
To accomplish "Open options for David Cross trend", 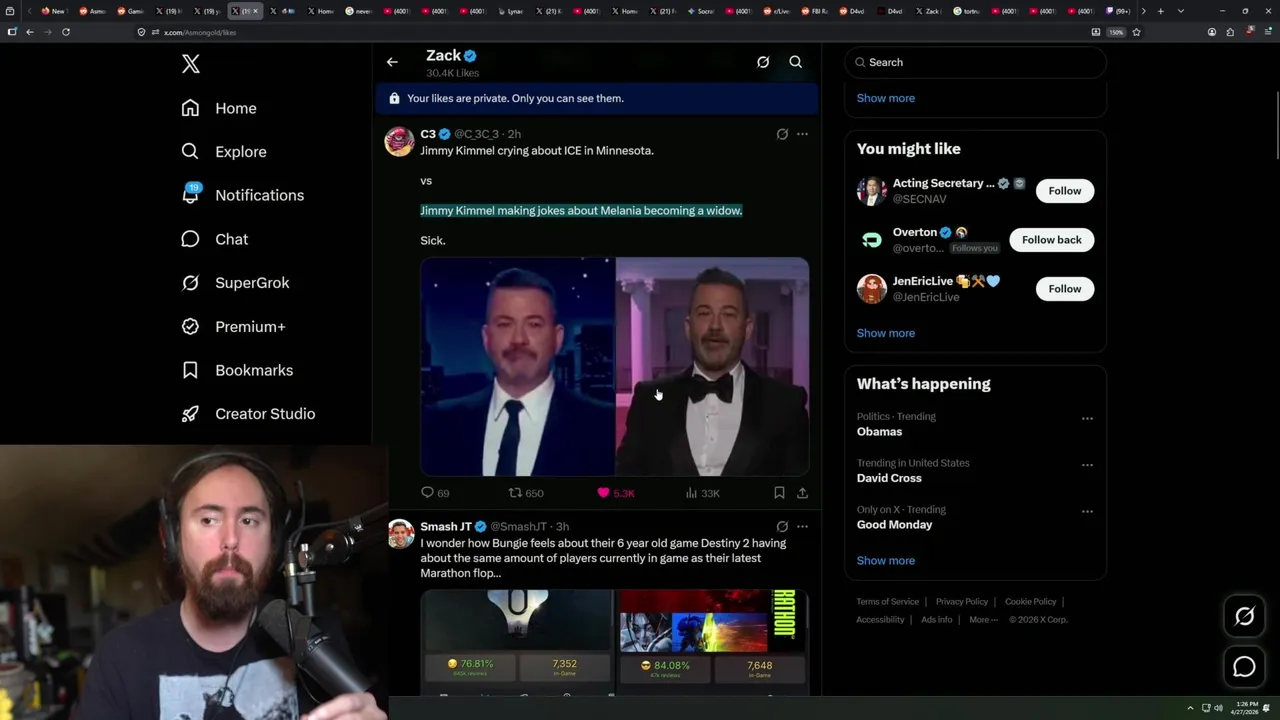I will coord(1087,465).
